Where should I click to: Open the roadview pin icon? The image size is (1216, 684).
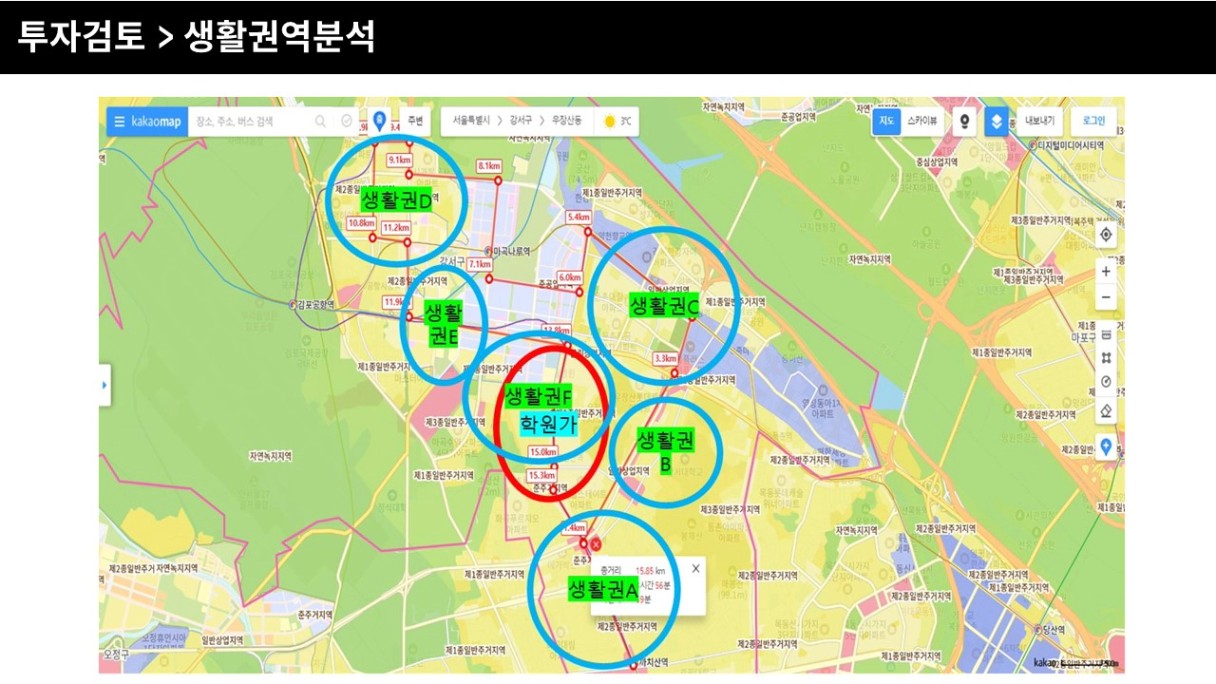(x=965, y=121)
